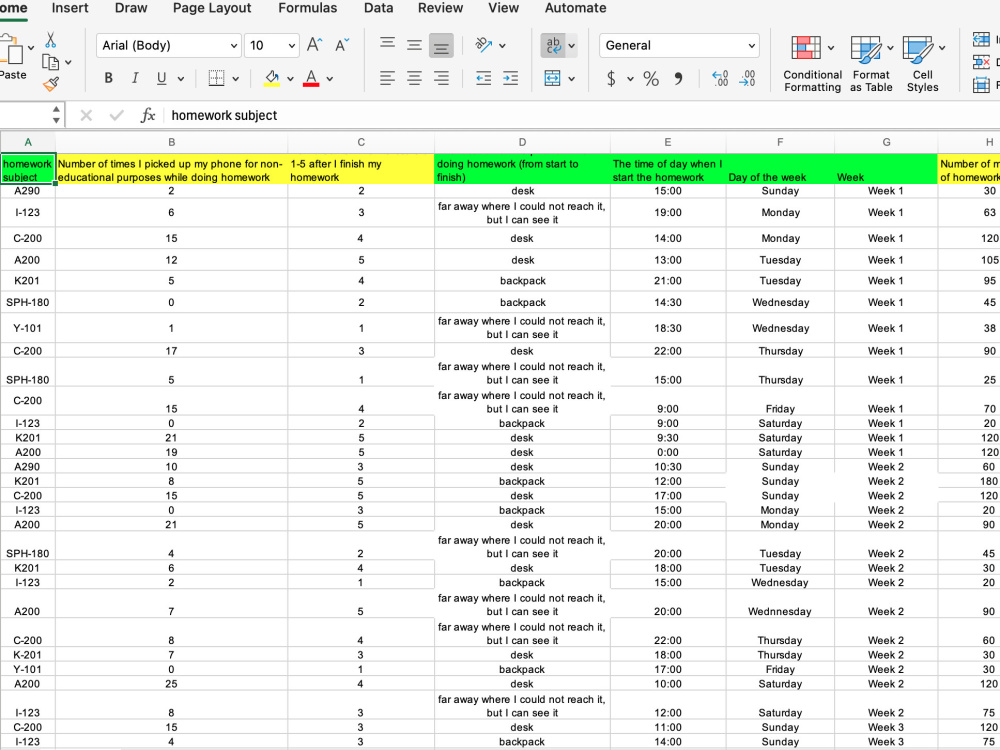Increase font size with large A icon

click(x=314, y=45)
